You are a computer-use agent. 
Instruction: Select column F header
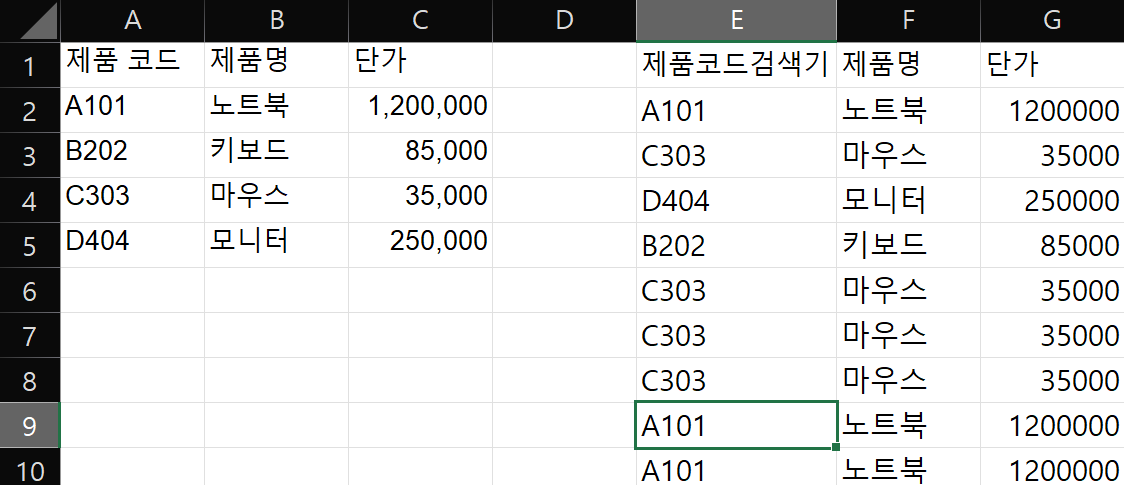[908, 21]
